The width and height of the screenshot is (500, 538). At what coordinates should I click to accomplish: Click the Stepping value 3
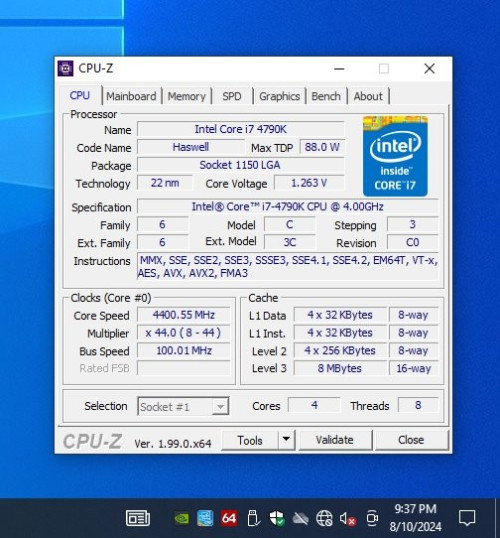pos(412,224)
